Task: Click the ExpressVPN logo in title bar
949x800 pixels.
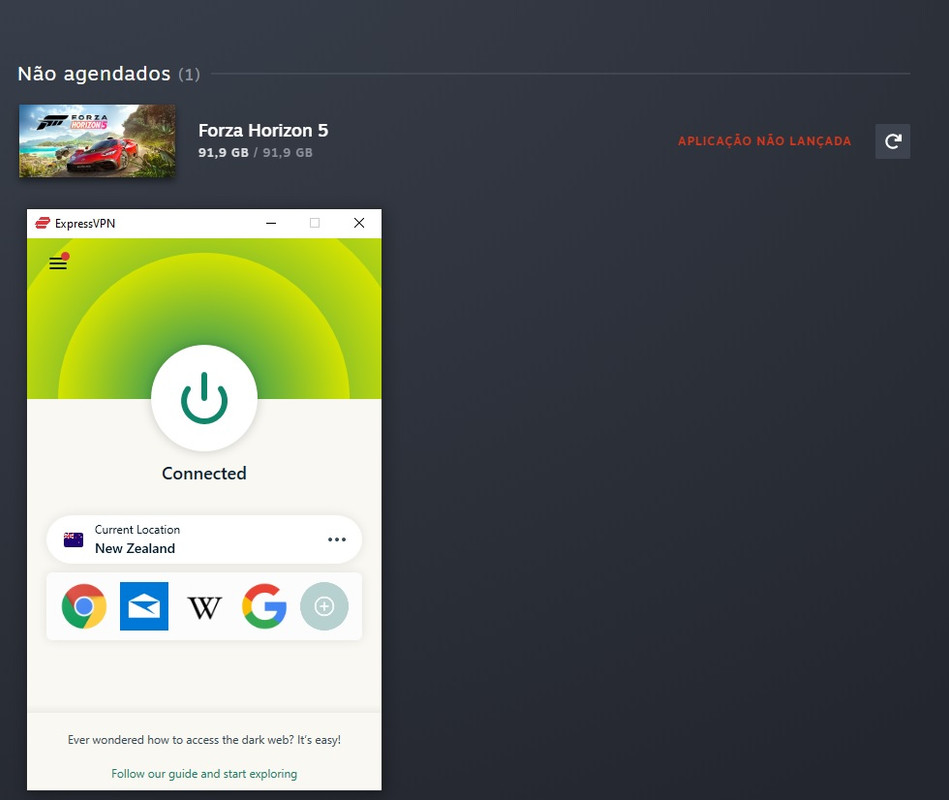Action: point(42,223)
